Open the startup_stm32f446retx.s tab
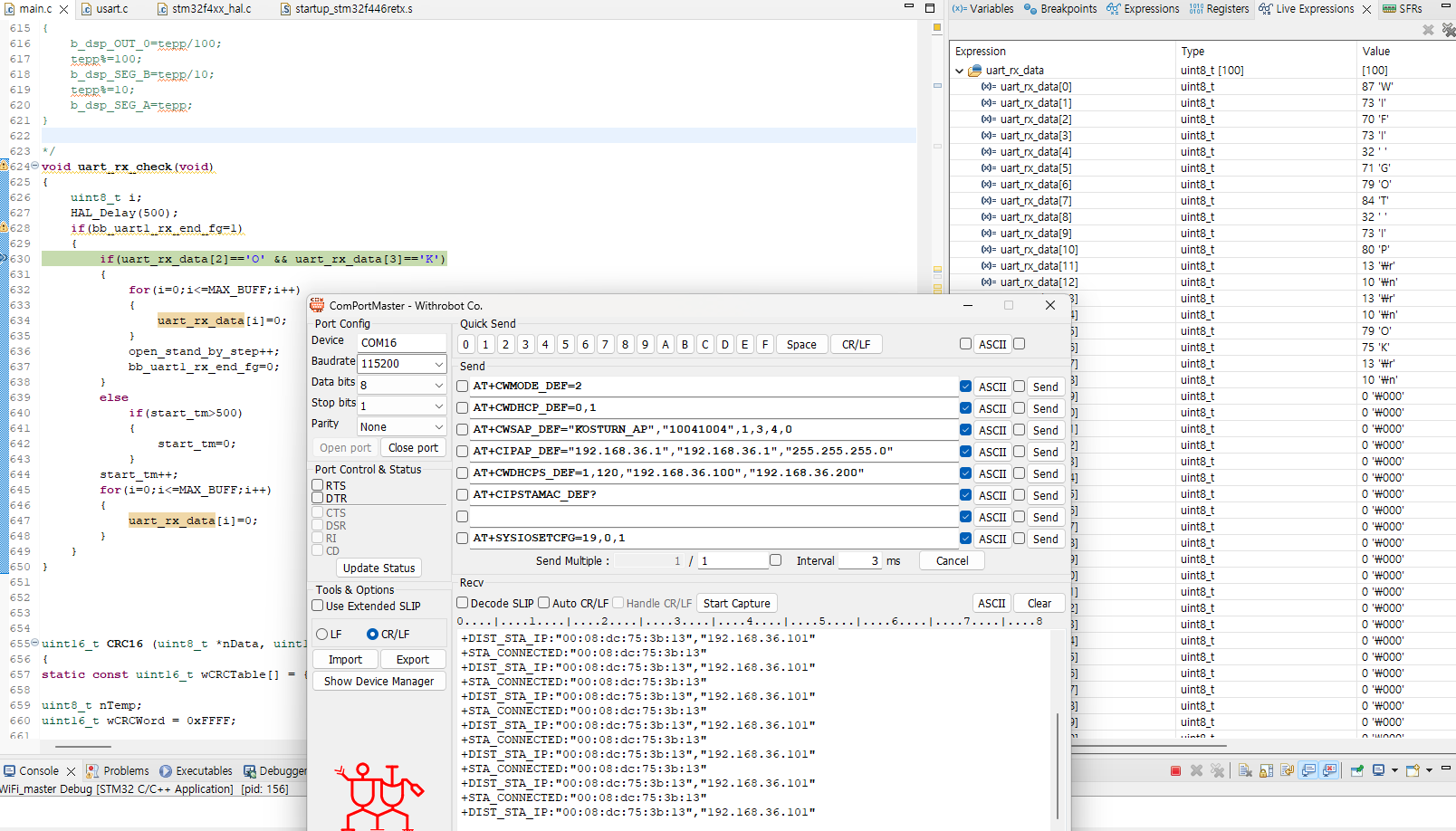Screen dimensions: 1456x831 pos(346,9)
